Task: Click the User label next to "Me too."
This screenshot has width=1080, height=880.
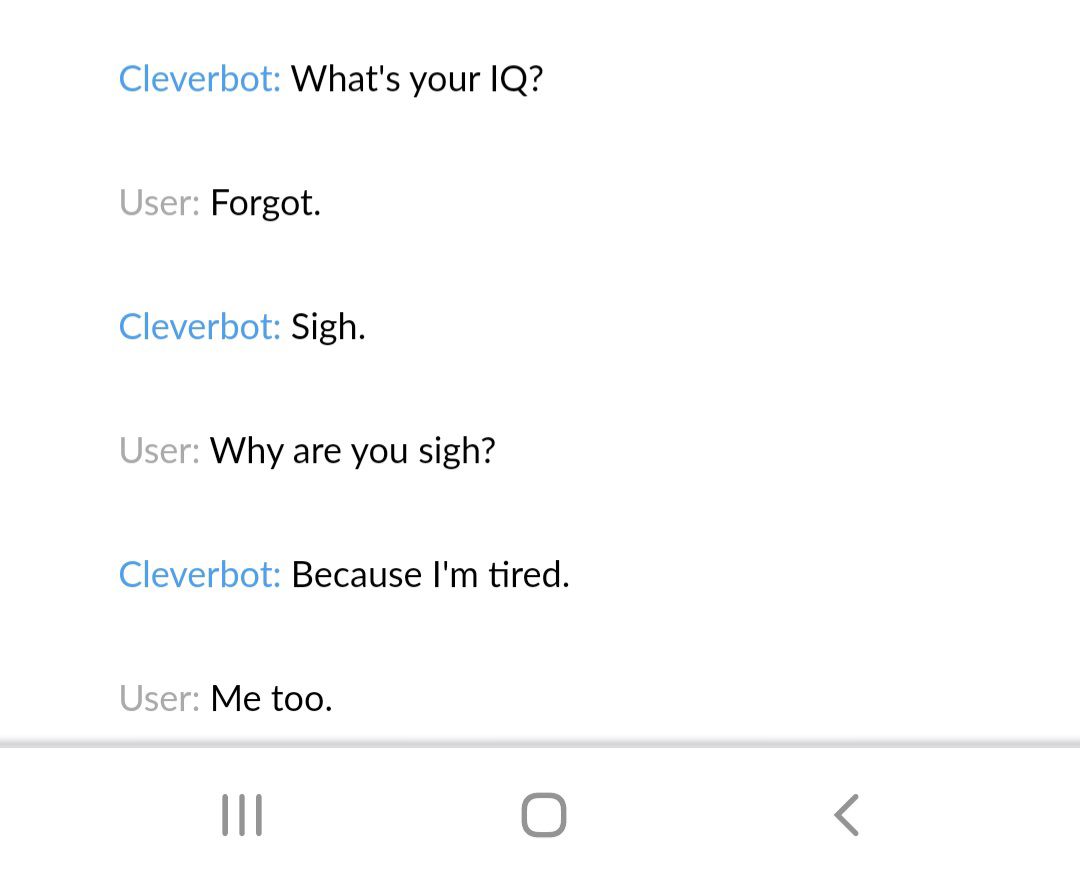Action: [159, 699]
